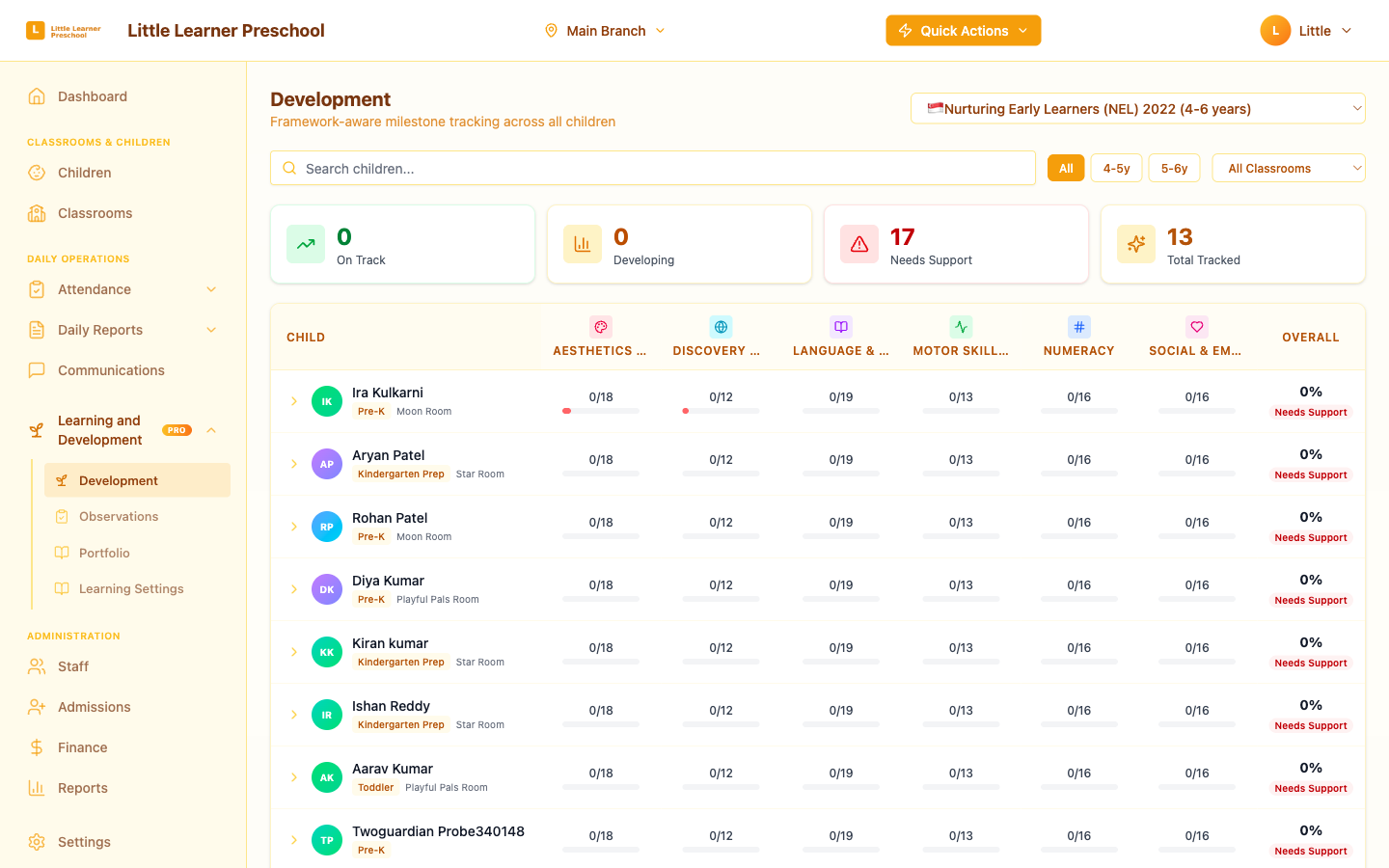Viewport: 1389px width, 868px height.
Task: Click the Discovery globe icon in header
Action: pyautogui.click(x=721, y=327)
